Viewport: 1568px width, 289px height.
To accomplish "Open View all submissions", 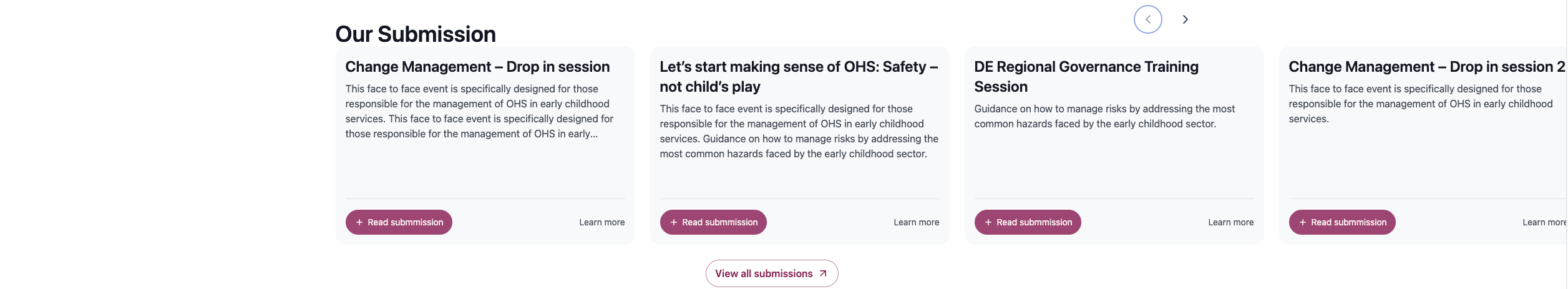I will (x=764, y=273).
